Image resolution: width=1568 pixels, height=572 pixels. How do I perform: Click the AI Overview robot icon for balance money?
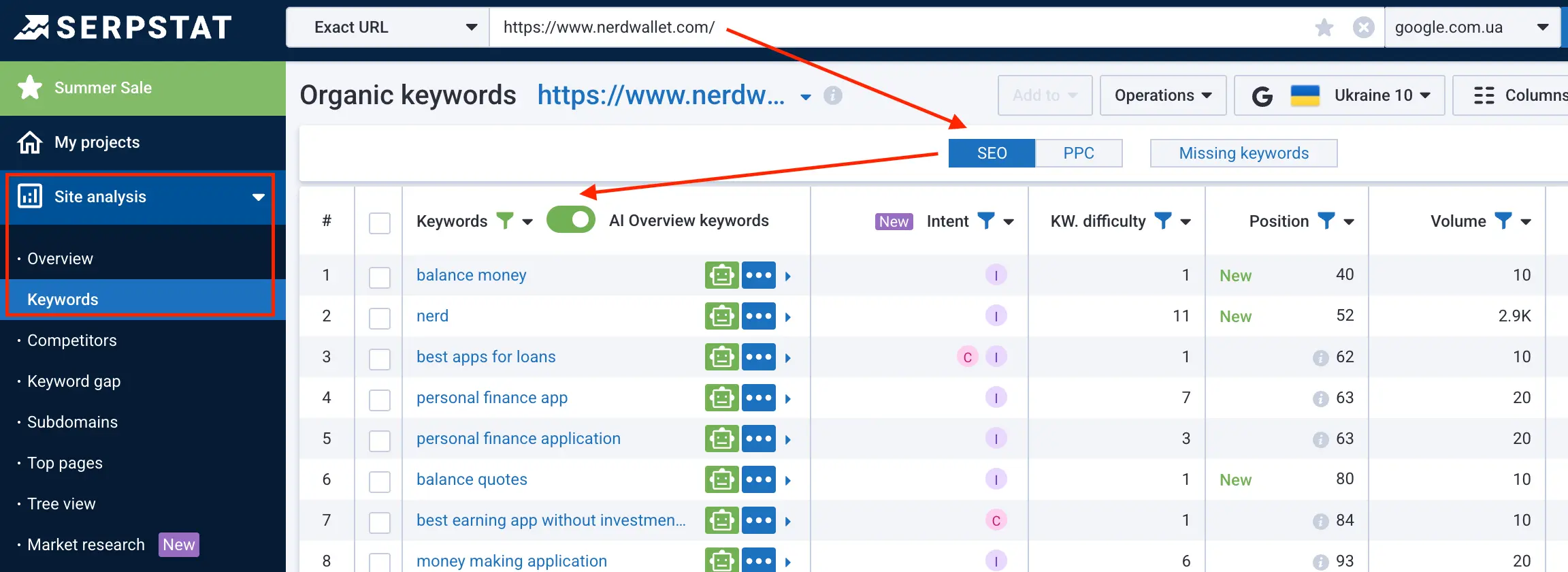tap(721, 275)
